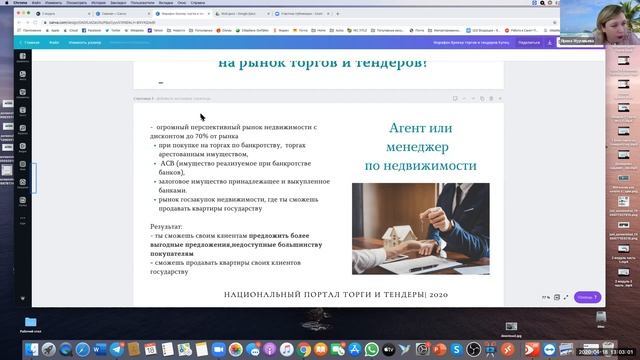Open the 'Рабочий стол' folder on desktop
Screen dimensions: 640x360
pyautogui.click(x=31, y=324)
